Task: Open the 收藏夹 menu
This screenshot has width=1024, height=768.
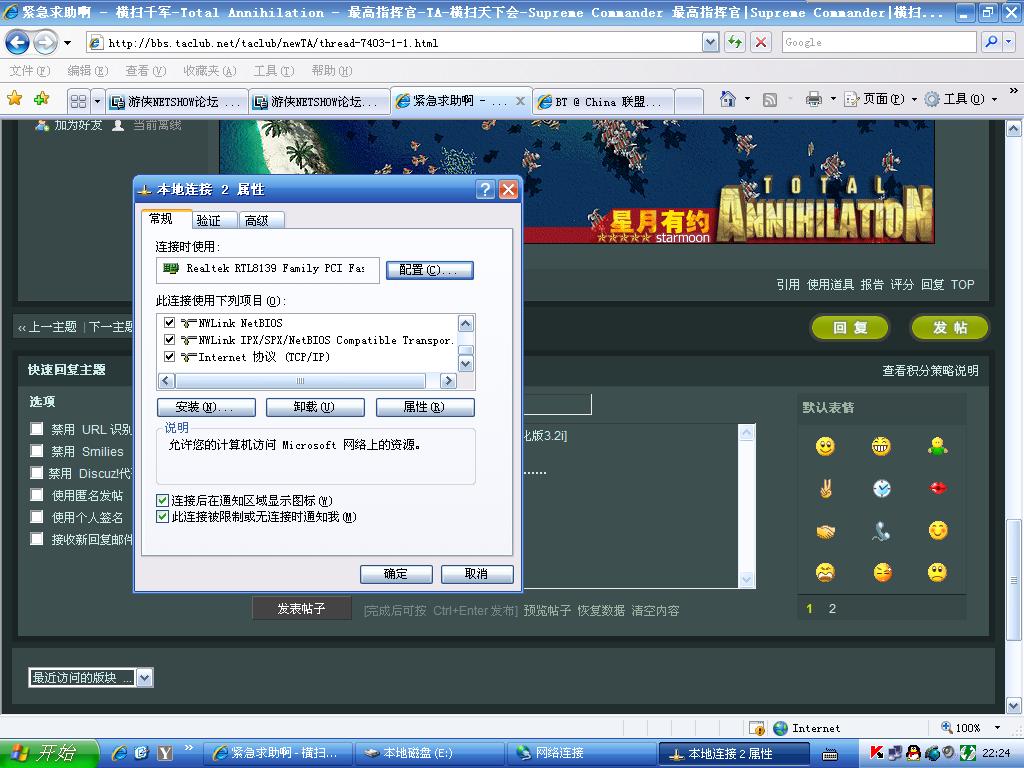Action: coord(208,71)
